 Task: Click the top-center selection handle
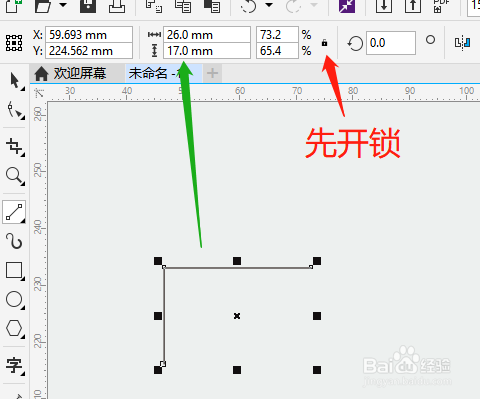[x=237, y=261]
